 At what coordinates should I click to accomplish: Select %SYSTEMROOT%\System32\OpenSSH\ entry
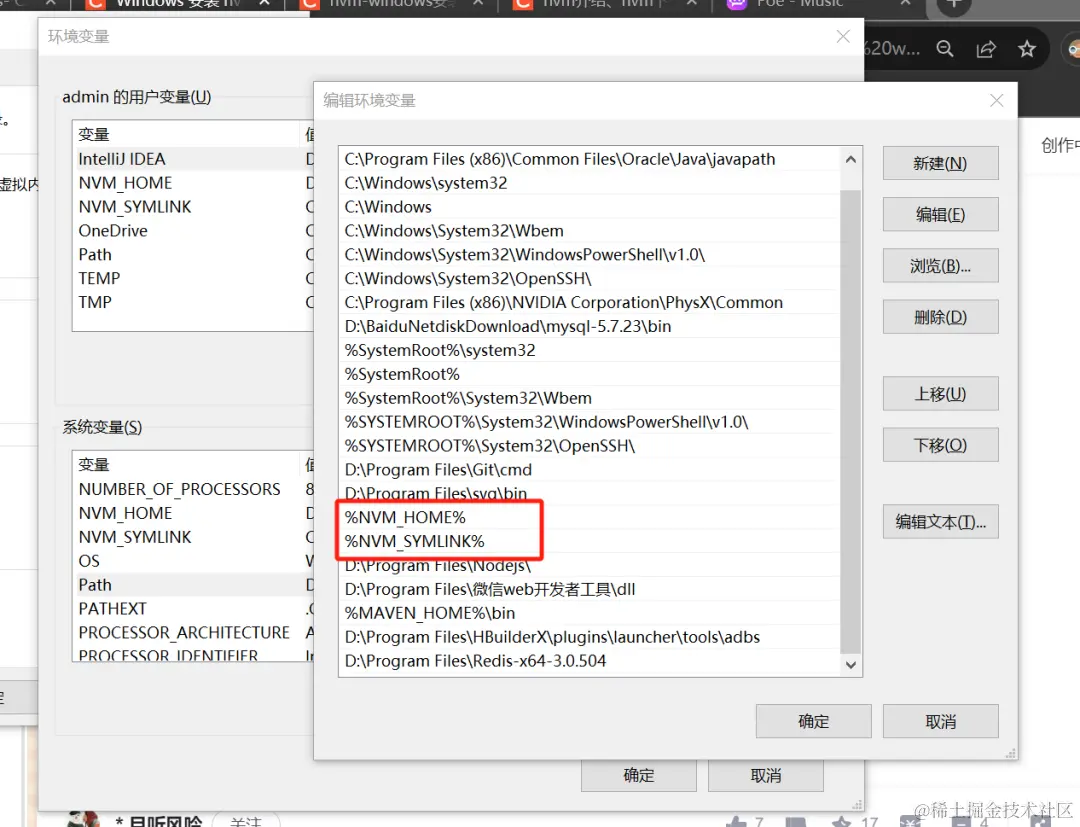(590, 446)
